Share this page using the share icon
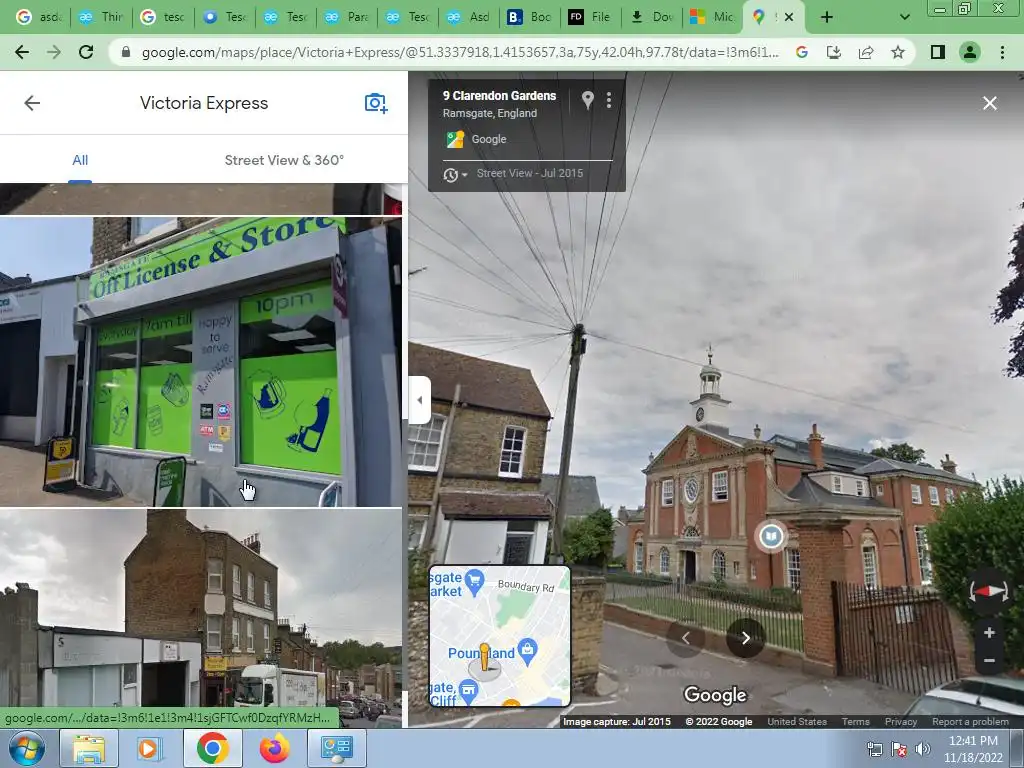Image resolution: width=1024 pixels, height=768 pixels. (866, 52)
